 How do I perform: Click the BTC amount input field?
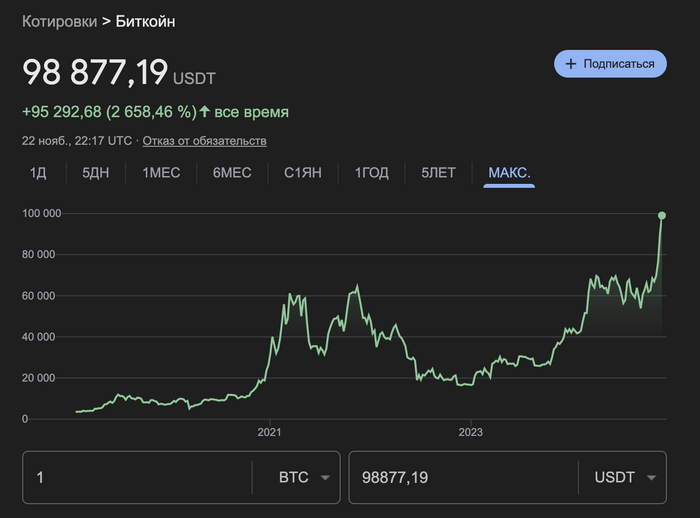coord(137,478)
